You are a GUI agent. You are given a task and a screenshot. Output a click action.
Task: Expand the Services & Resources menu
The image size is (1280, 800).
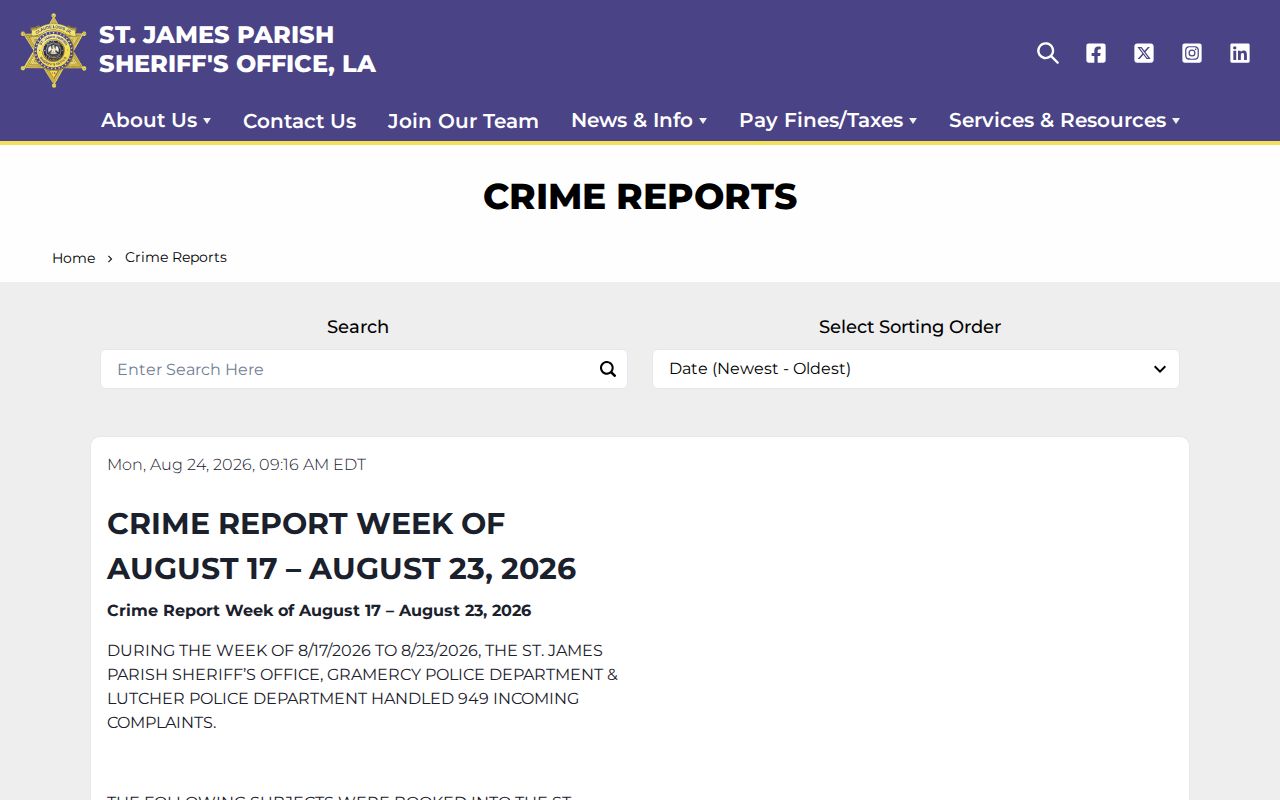[1065, 120]
